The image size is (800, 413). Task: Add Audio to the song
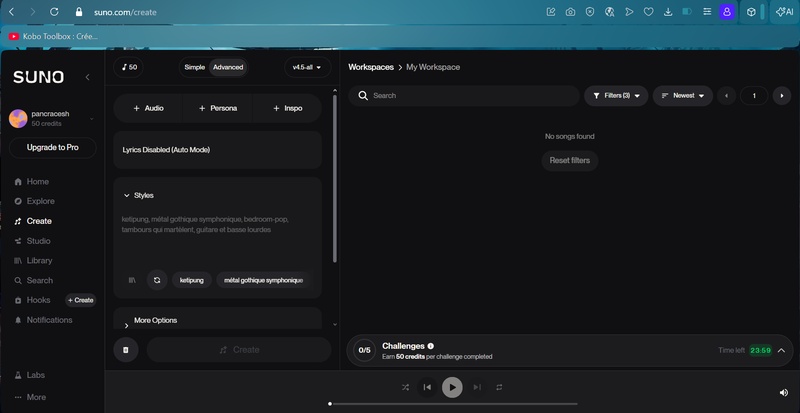click(x=148, y=108)
